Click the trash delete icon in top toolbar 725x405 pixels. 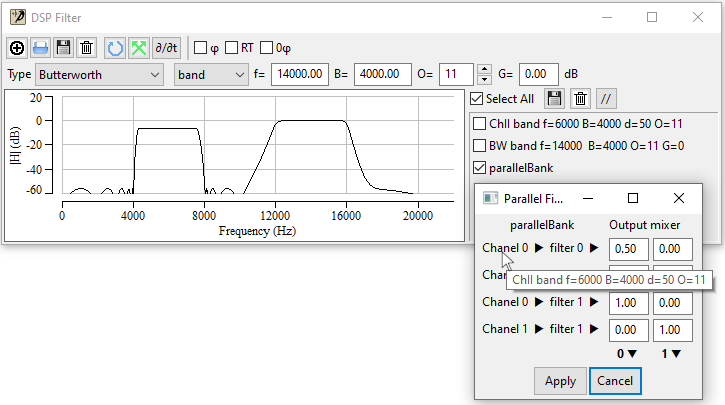click(x=86, y=47)
